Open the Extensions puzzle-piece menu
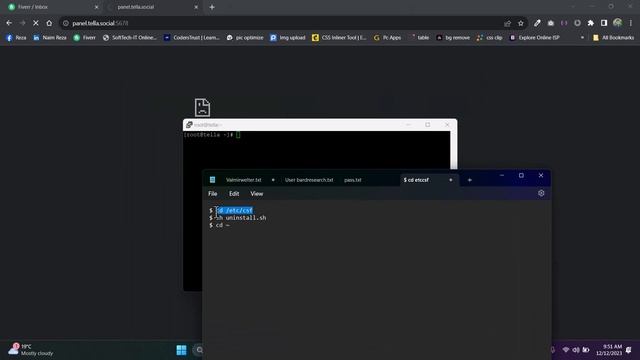The height and width of the screenshot is (360, 640). pos(591,23)
